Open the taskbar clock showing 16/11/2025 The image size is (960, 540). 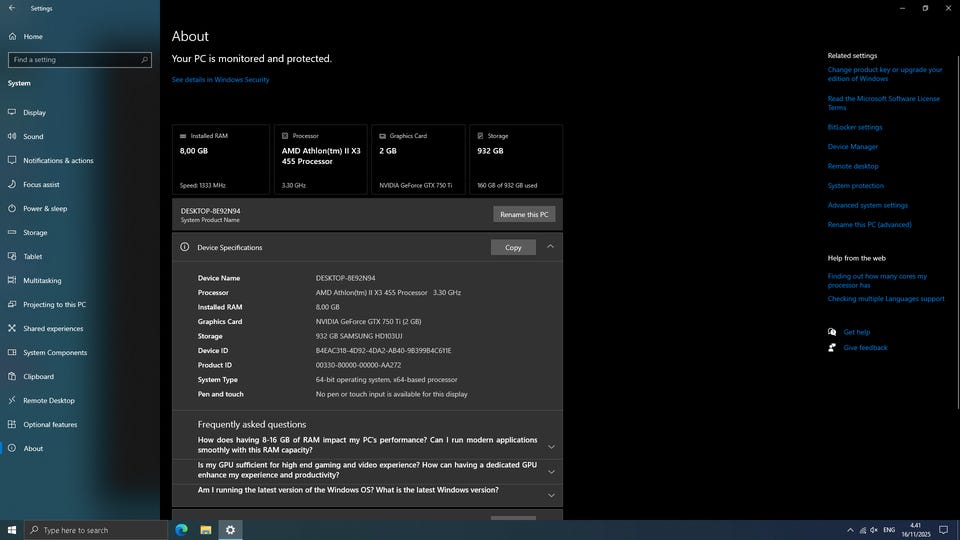[x=915, y=530]
